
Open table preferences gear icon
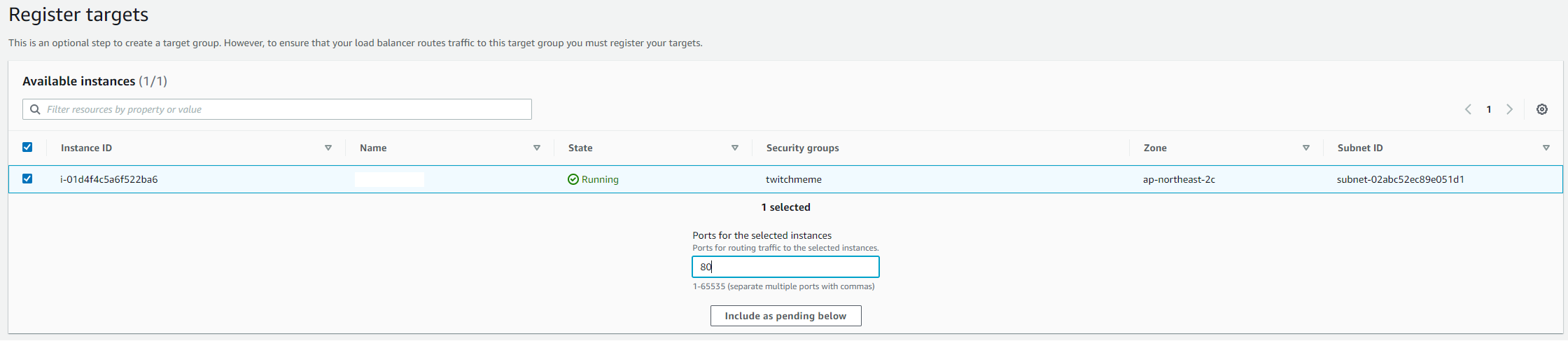(1541, 109)
